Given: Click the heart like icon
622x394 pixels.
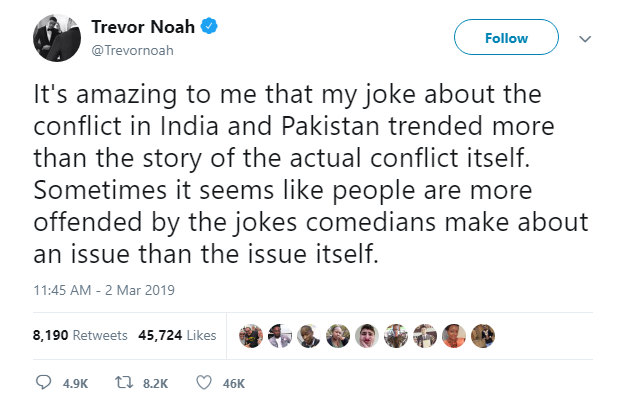Looking at the screenshot, I should click(204, 383).
